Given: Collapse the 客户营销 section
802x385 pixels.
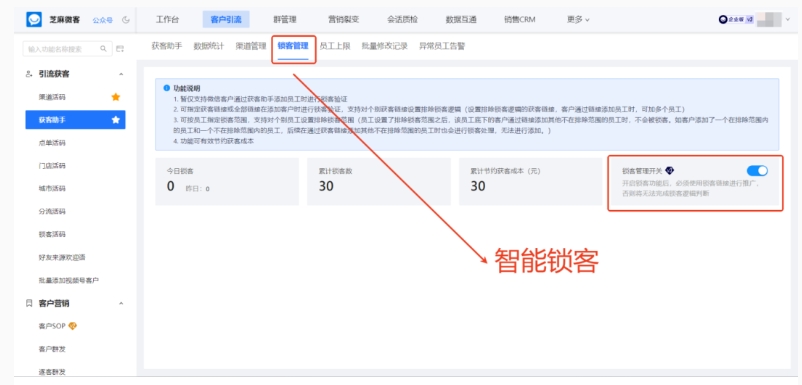Looking at the screenshot, I should (x=121, y=303).
